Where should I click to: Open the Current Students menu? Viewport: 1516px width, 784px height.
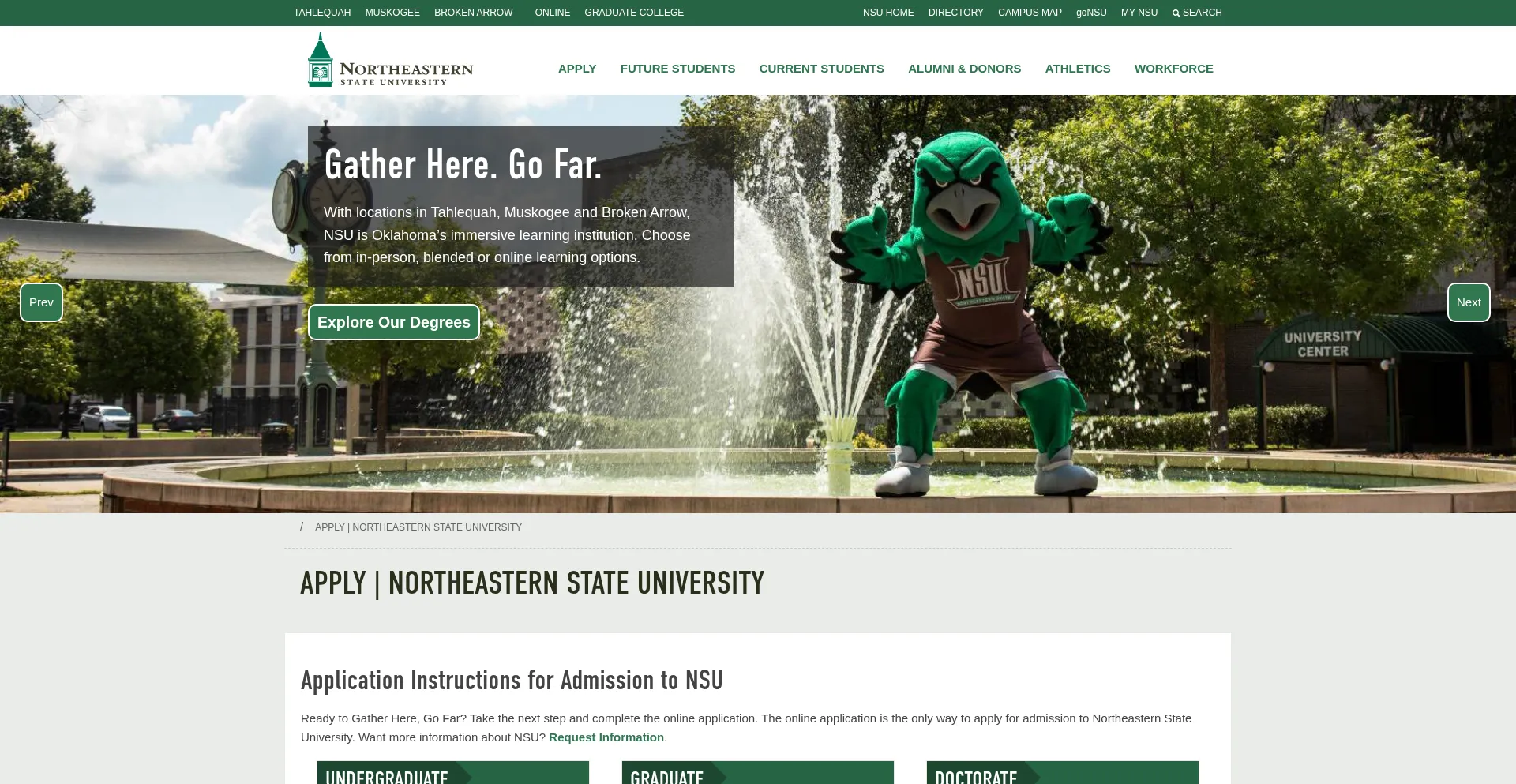point(822,69)
